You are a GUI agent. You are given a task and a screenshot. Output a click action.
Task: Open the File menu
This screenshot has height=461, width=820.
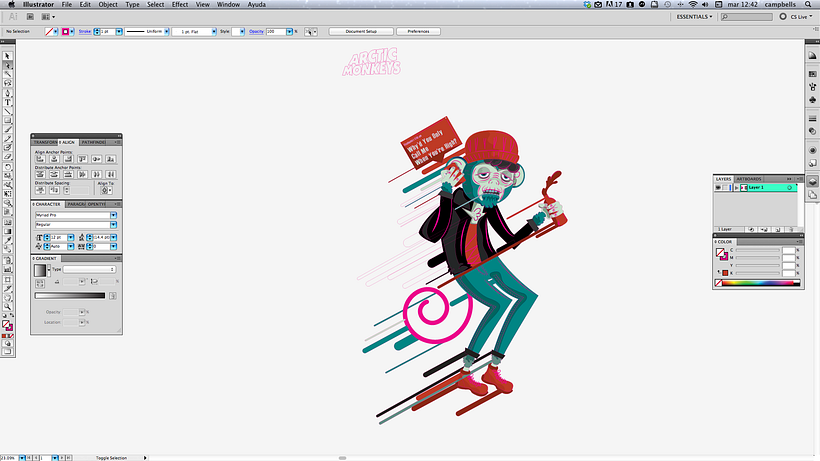66,4
